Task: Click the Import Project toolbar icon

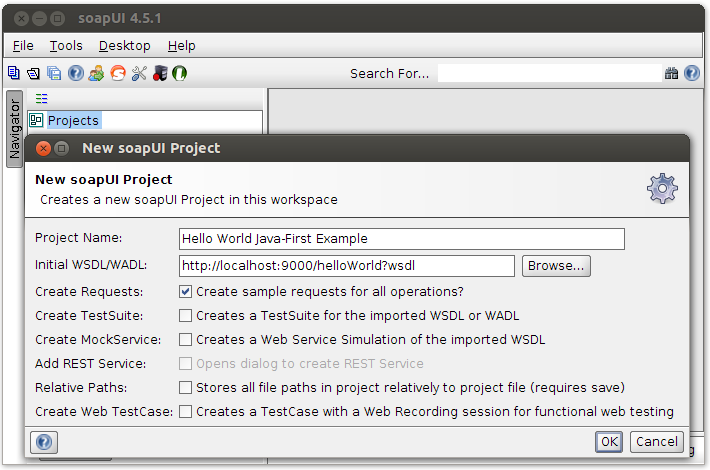Action: [x=34, y=73]
